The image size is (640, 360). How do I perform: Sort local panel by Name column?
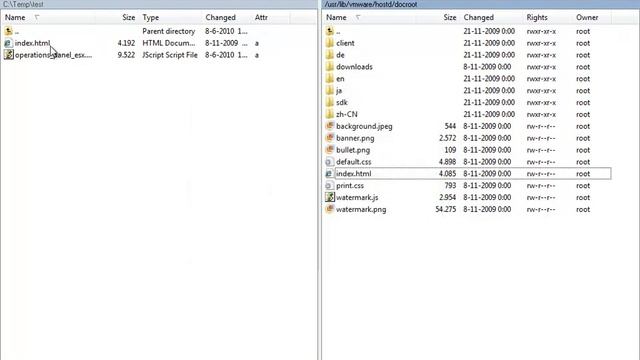coord(15,18)
